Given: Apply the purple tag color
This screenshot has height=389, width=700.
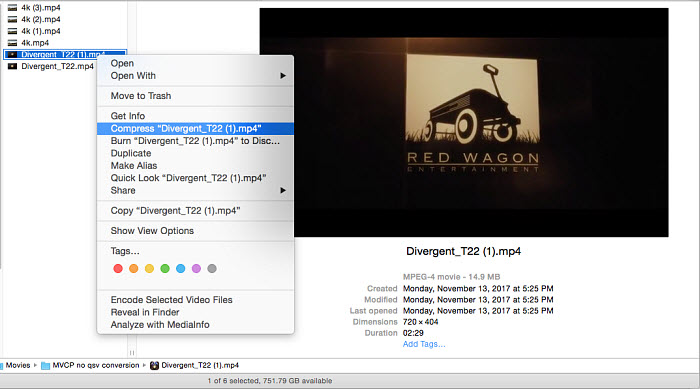Looking at the screenshot, I should (x=196, y=268).
